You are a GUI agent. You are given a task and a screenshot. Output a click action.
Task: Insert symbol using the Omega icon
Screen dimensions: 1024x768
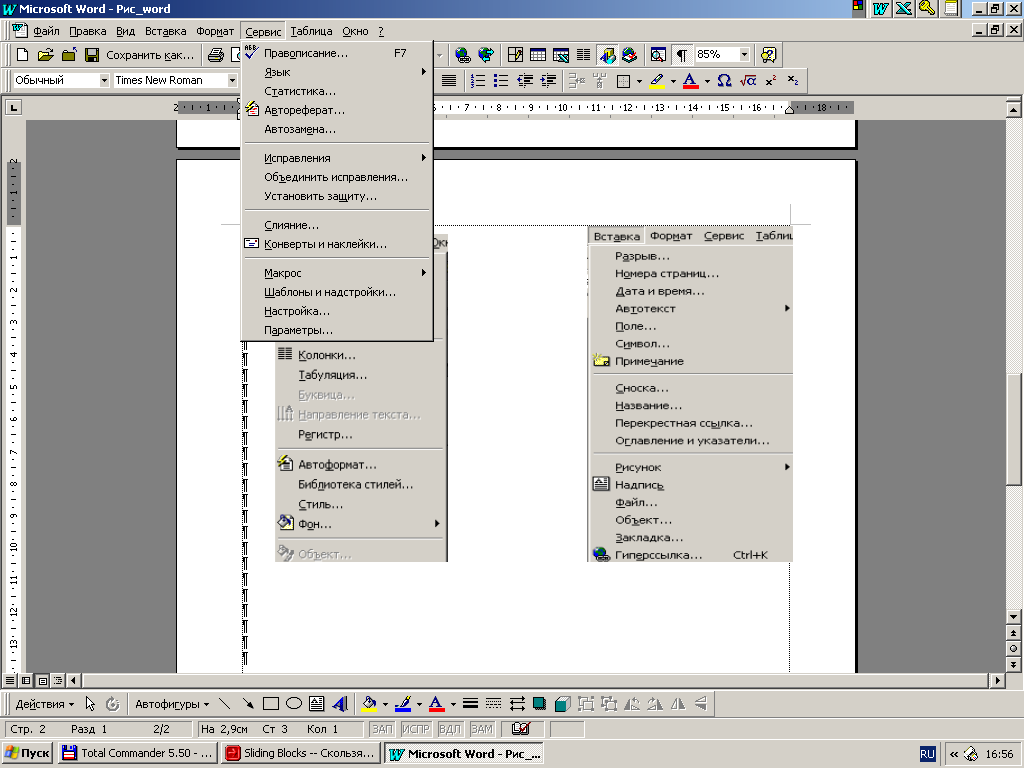(x=724, y=80)
